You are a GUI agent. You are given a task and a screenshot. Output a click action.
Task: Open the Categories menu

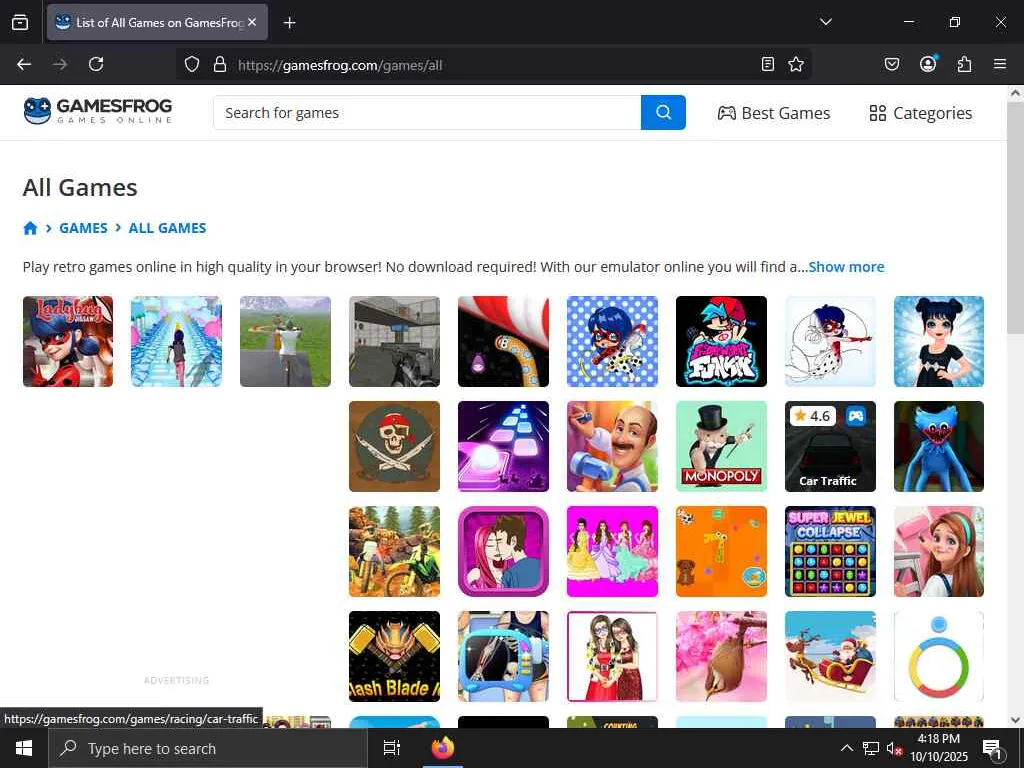[x=921, y=113]
